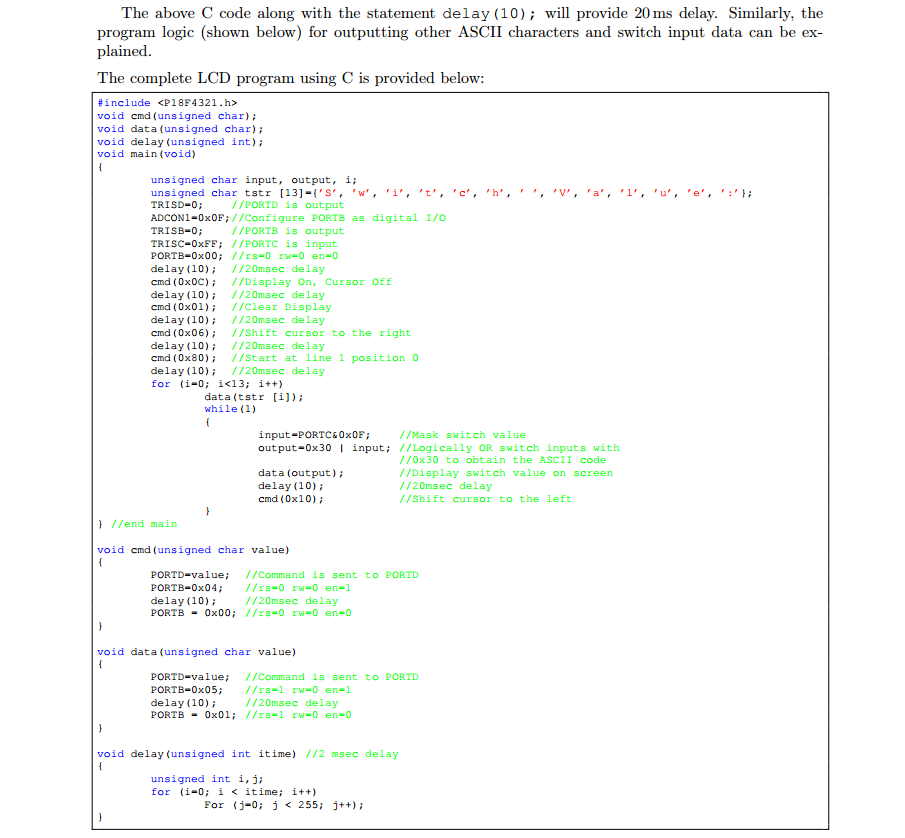Click 'unsigned char input, output, i;' declaration
The width and height of the screenshot is (905, 838).
click(x=254, y=180)
